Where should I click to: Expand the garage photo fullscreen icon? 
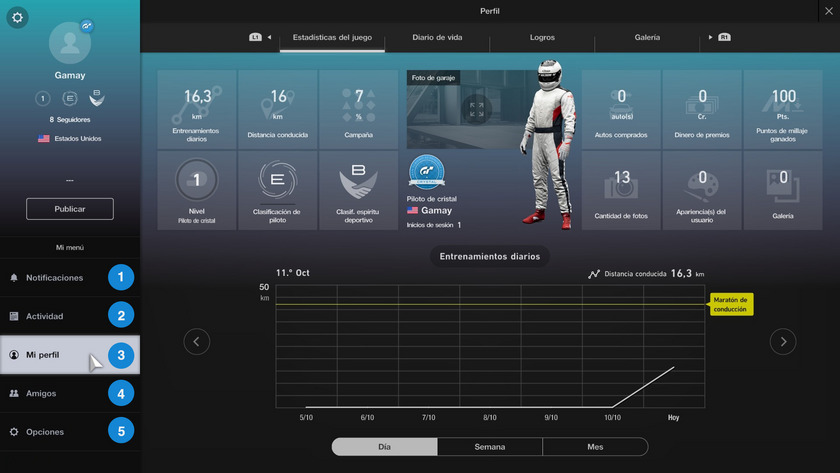[476, 110]
